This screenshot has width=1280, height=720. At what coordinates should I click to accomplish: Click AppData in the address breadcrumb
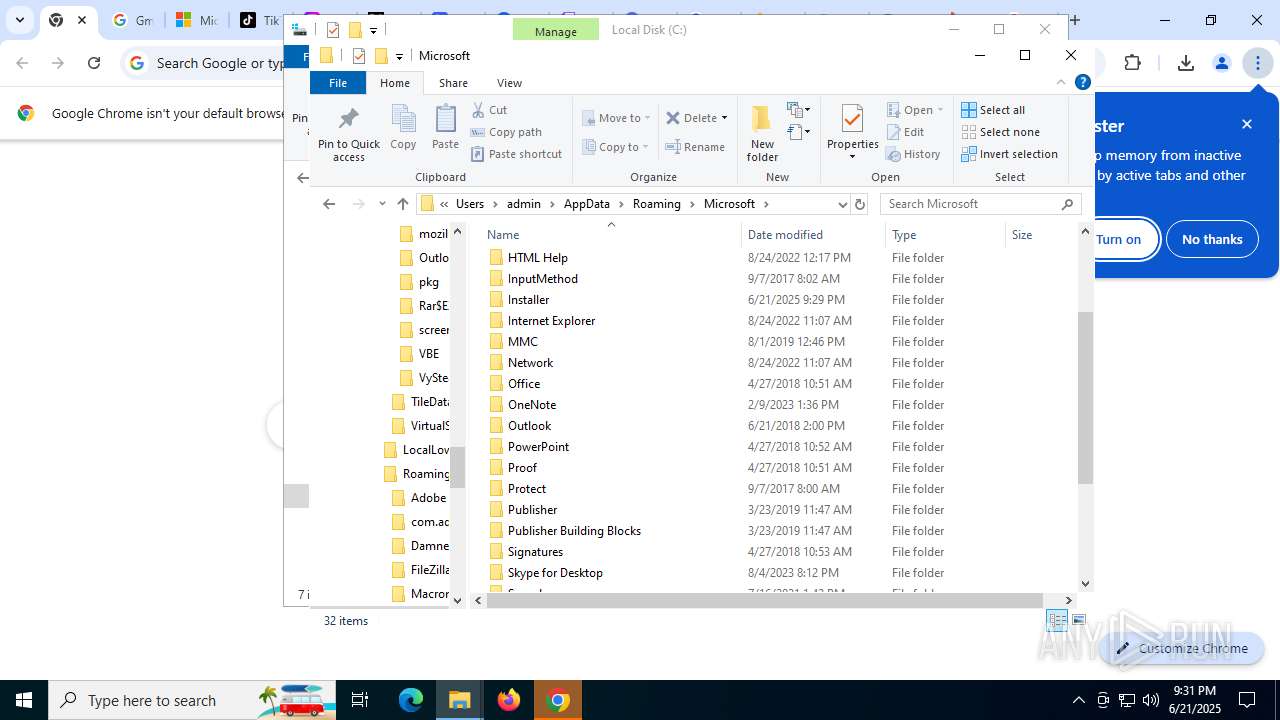[587, 204]
